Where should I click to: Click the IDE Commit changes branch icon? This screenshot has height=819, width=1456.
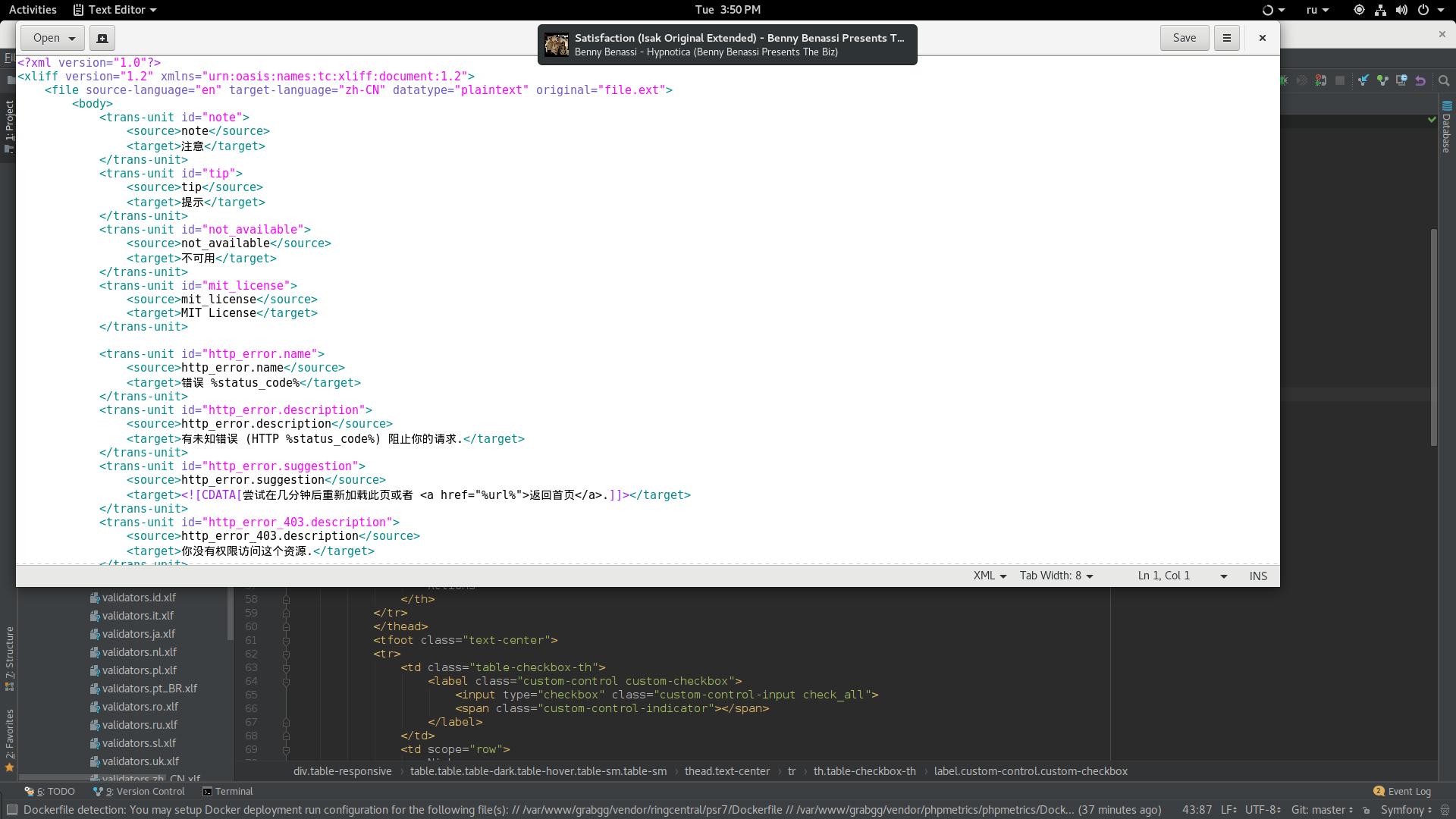click(x=1382, y=80)
